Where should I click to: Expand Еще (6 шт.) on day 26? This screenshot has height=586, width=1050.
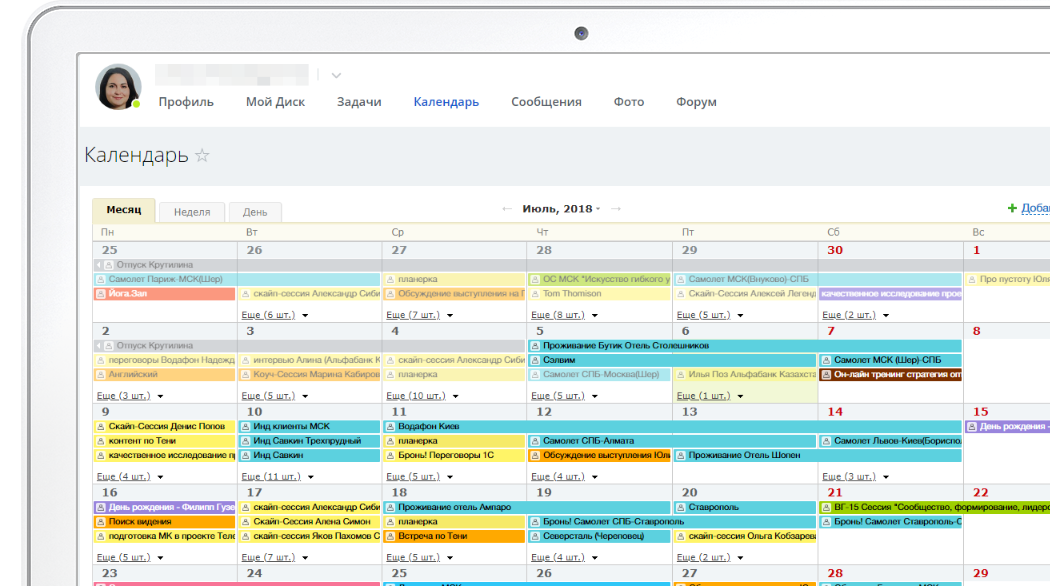click(275, 315)
